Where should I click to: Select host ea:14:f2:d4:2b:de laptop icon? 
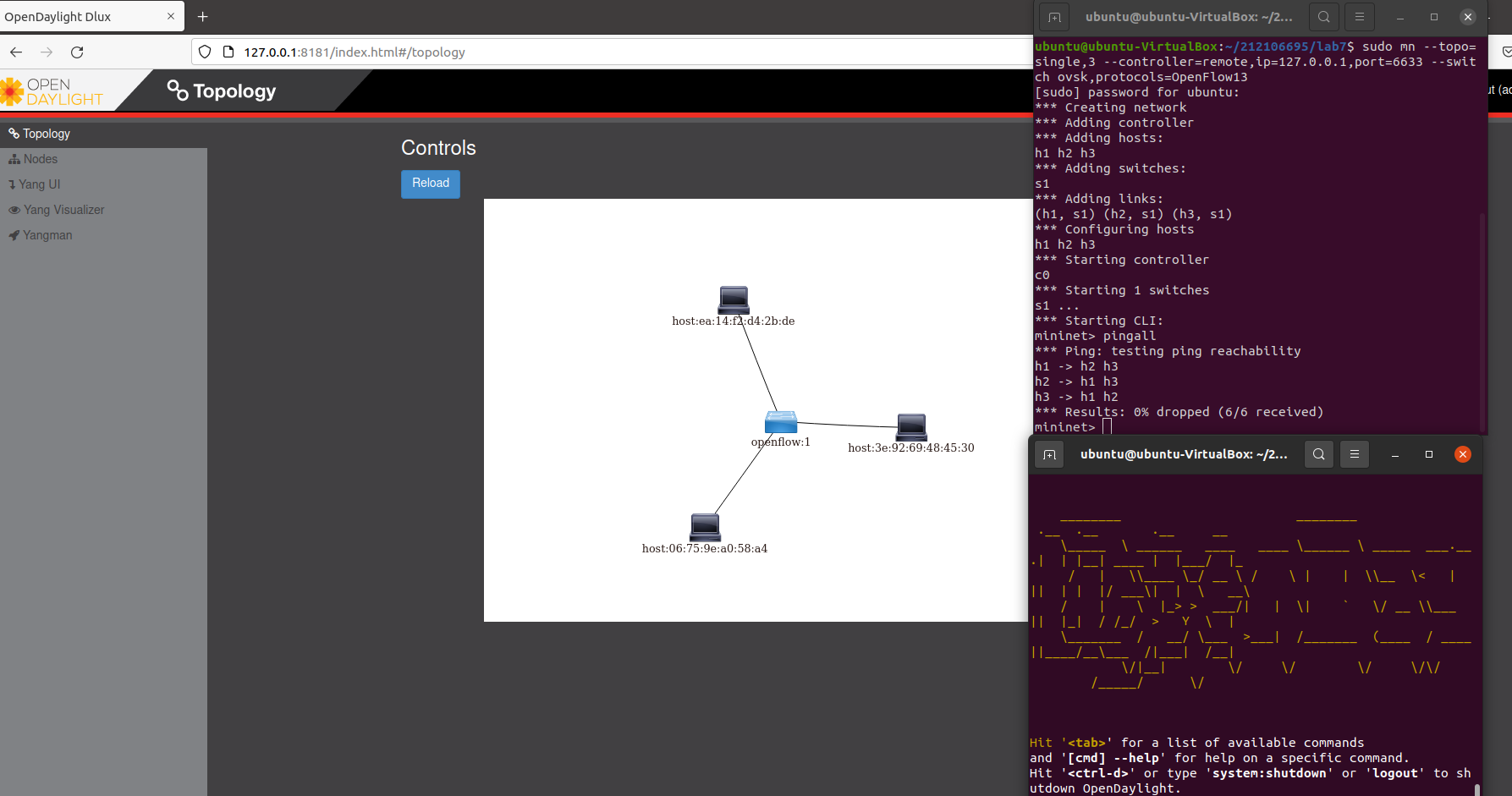[734, 300]
